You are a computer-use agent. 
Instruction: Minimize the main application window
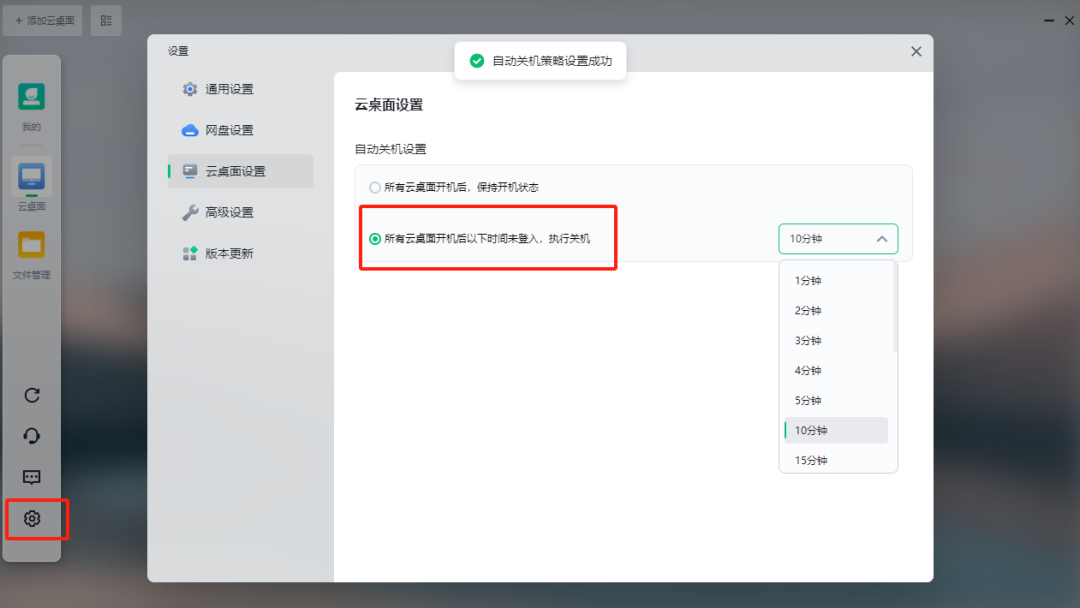(x=1048, y=21)
